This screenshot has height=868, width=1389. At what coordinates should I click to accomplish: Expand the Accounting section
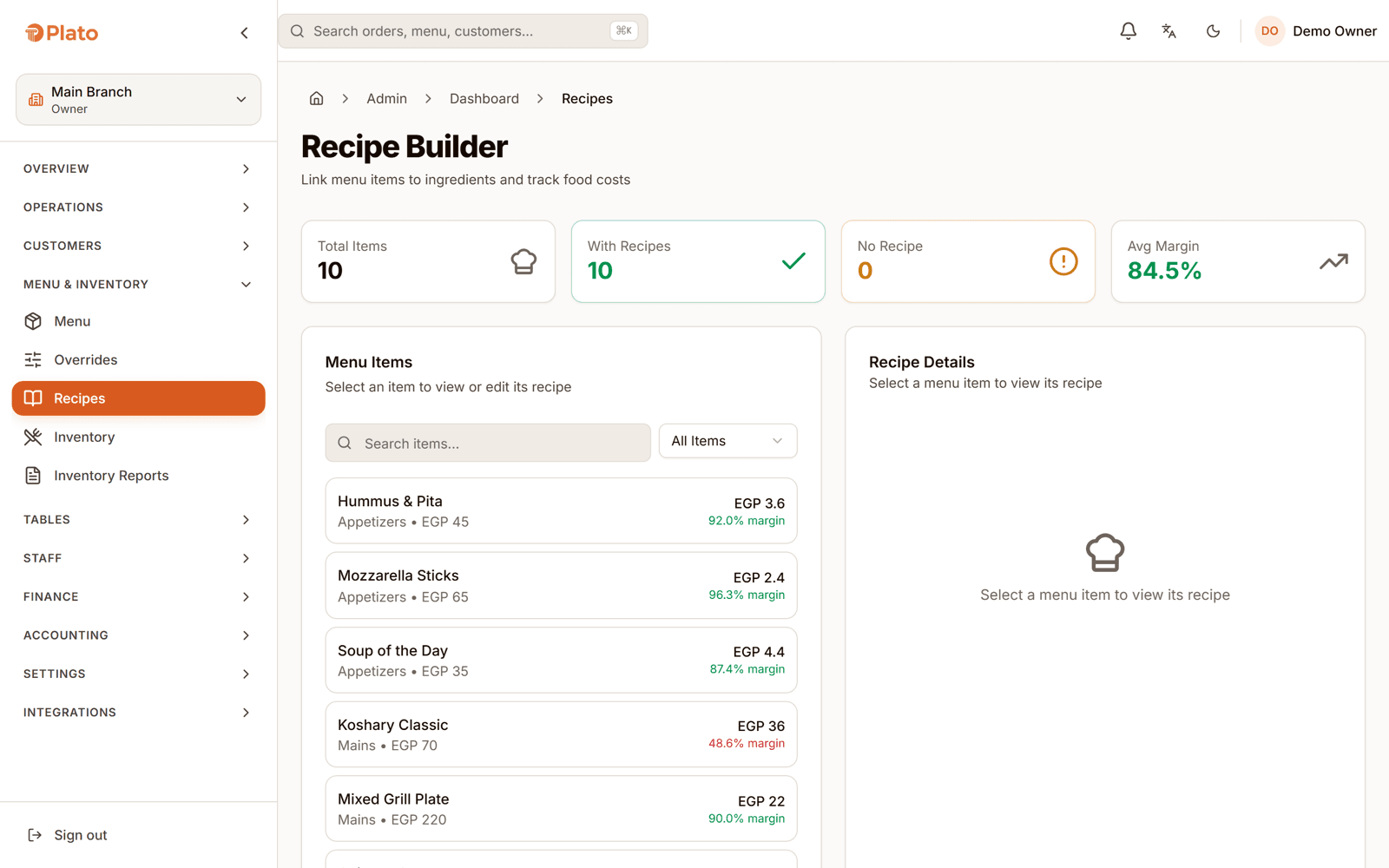coord(139,635)
